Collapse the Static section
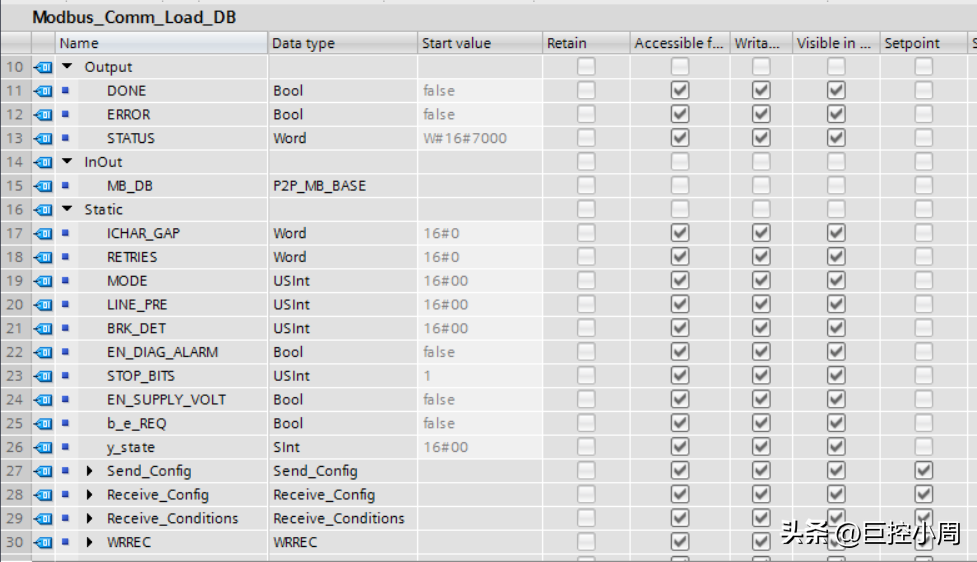Screen dimensions: 977x562 68,210
